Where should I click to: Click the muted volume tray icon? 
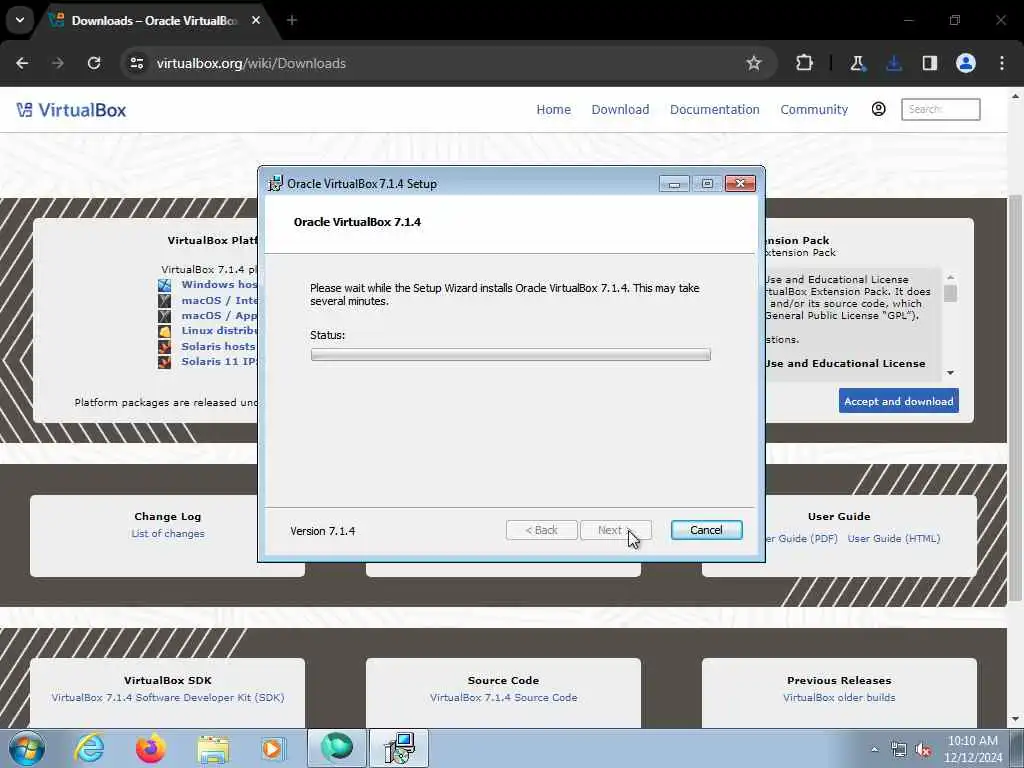(x=923, y=750)
